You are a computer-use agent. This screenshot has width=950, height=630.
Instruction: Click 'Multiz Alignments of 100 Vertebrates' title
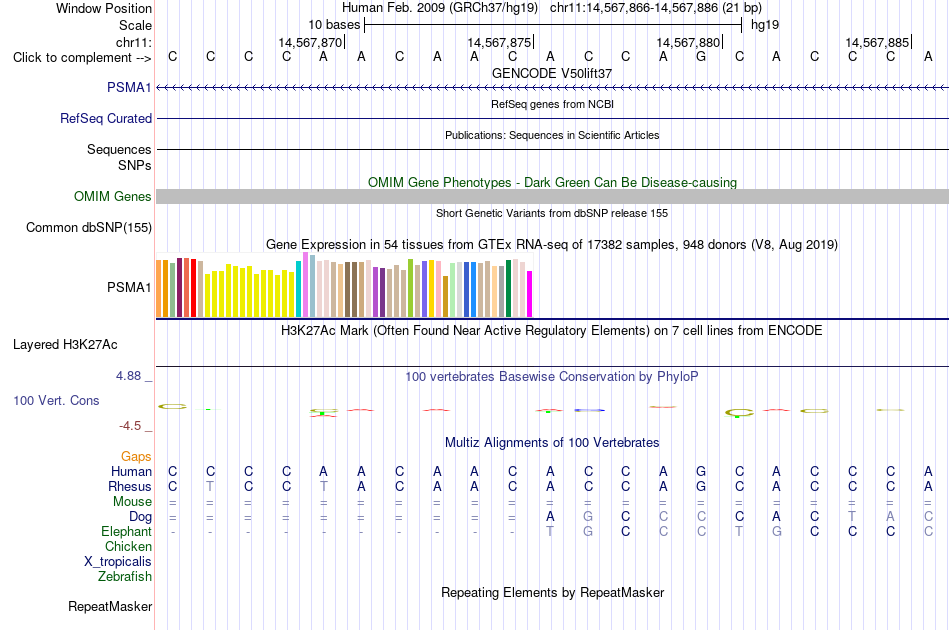(552, 443)
